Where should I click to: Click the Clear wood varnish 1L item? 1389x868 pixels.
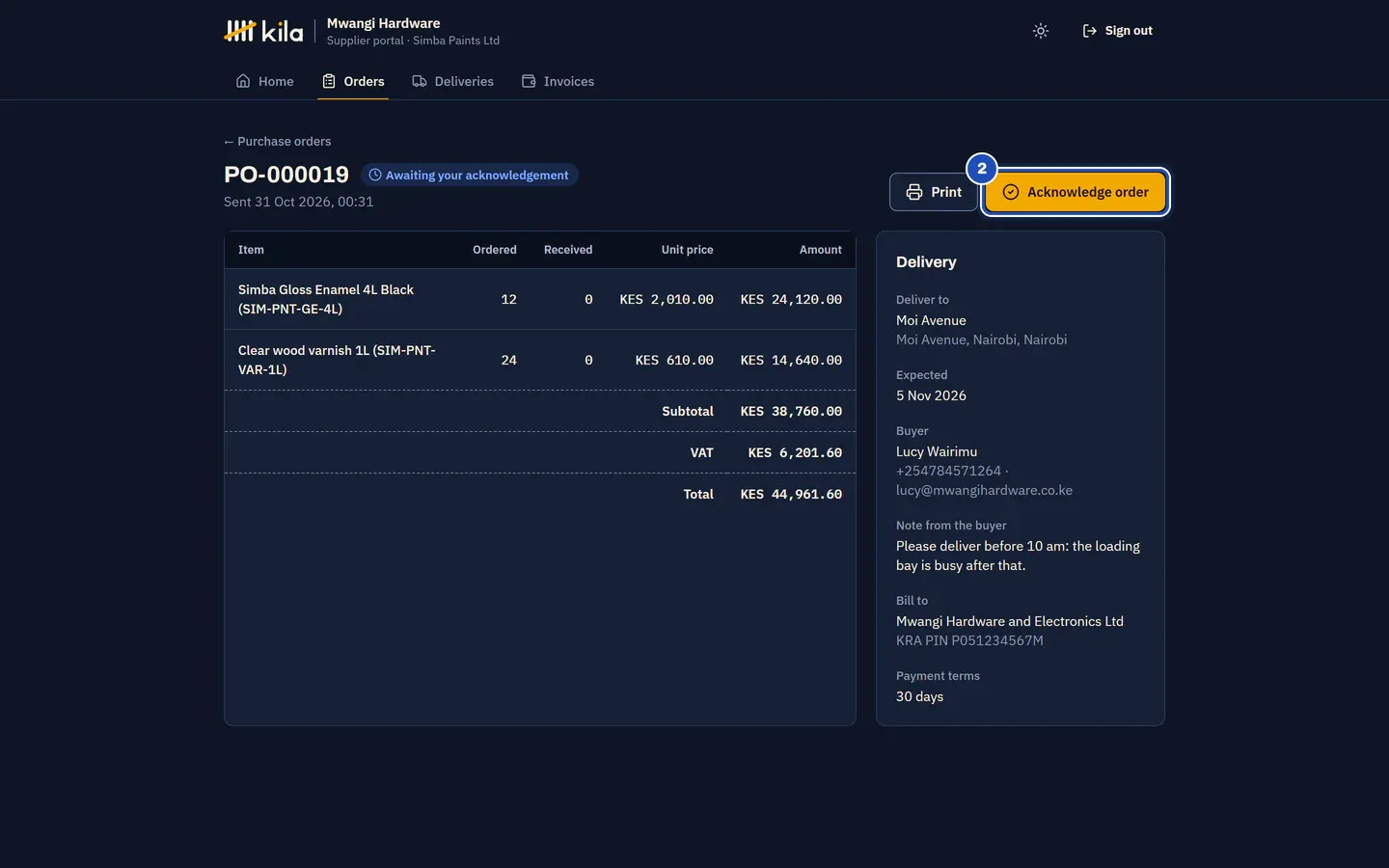337,360
